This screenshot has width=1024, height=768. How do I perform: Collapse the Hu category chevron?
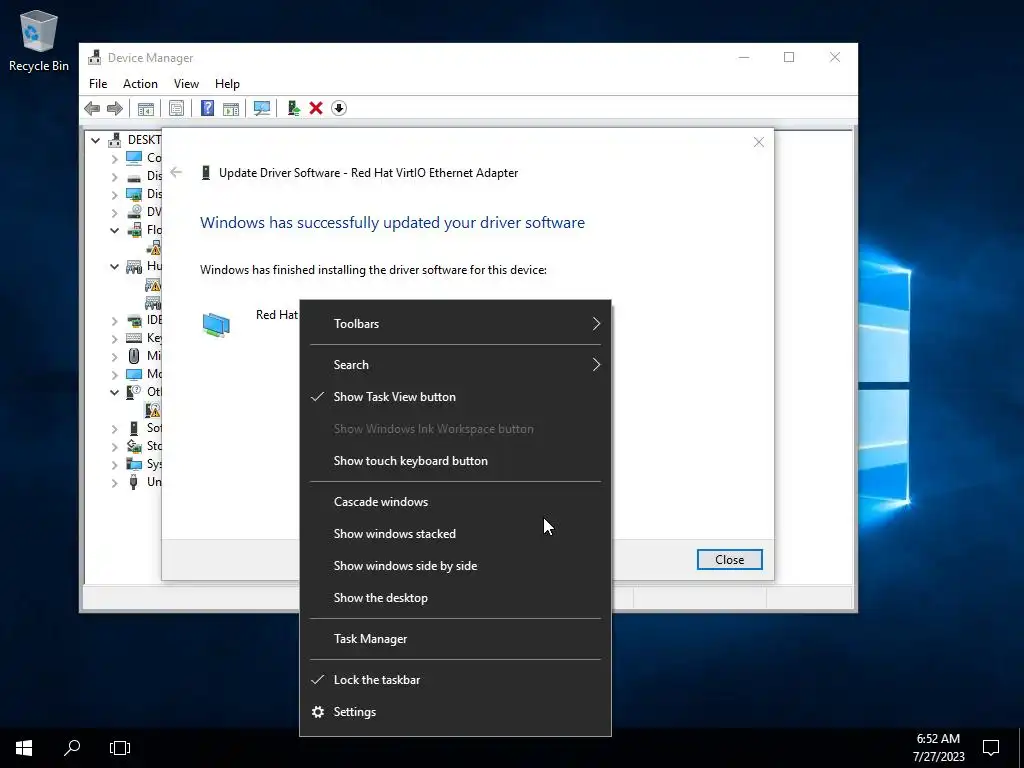114,266
